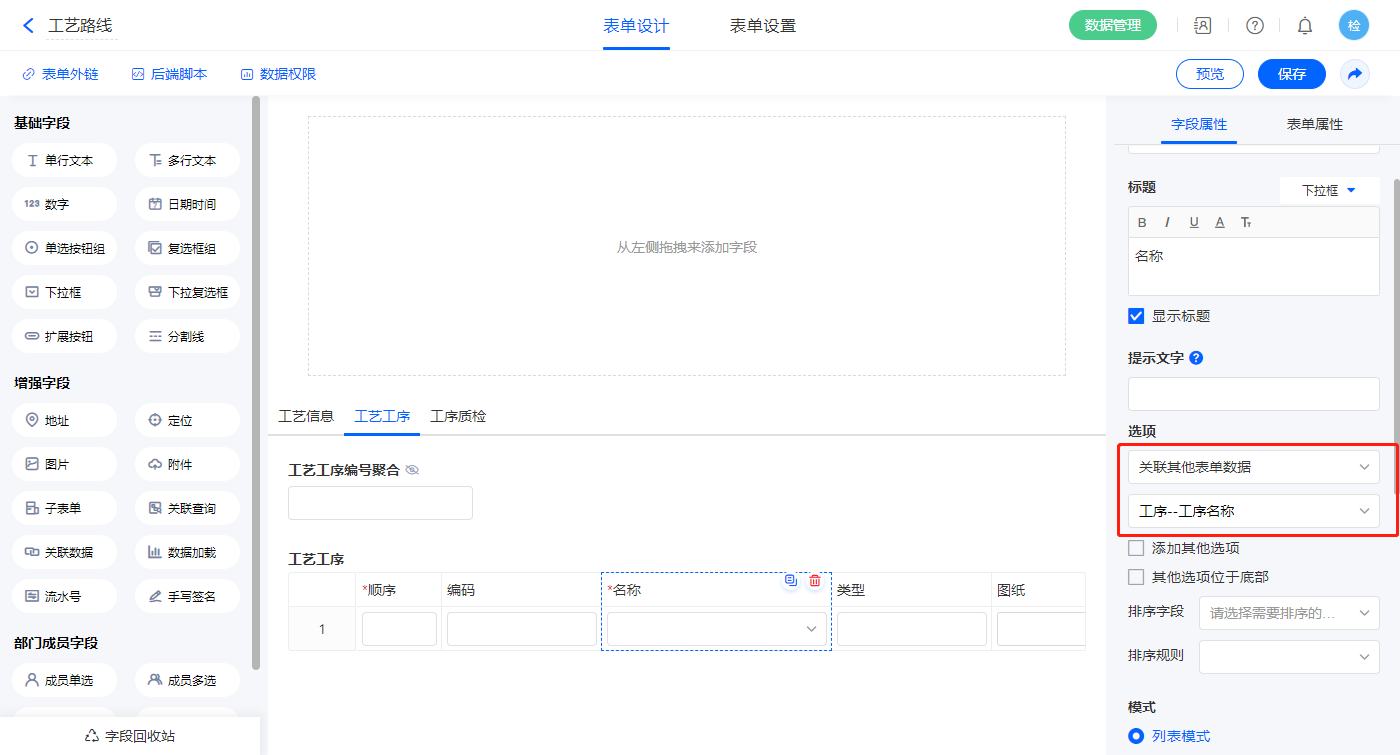
Task: Click the green 数据管理 button
Action: (x=1112, y=26)
